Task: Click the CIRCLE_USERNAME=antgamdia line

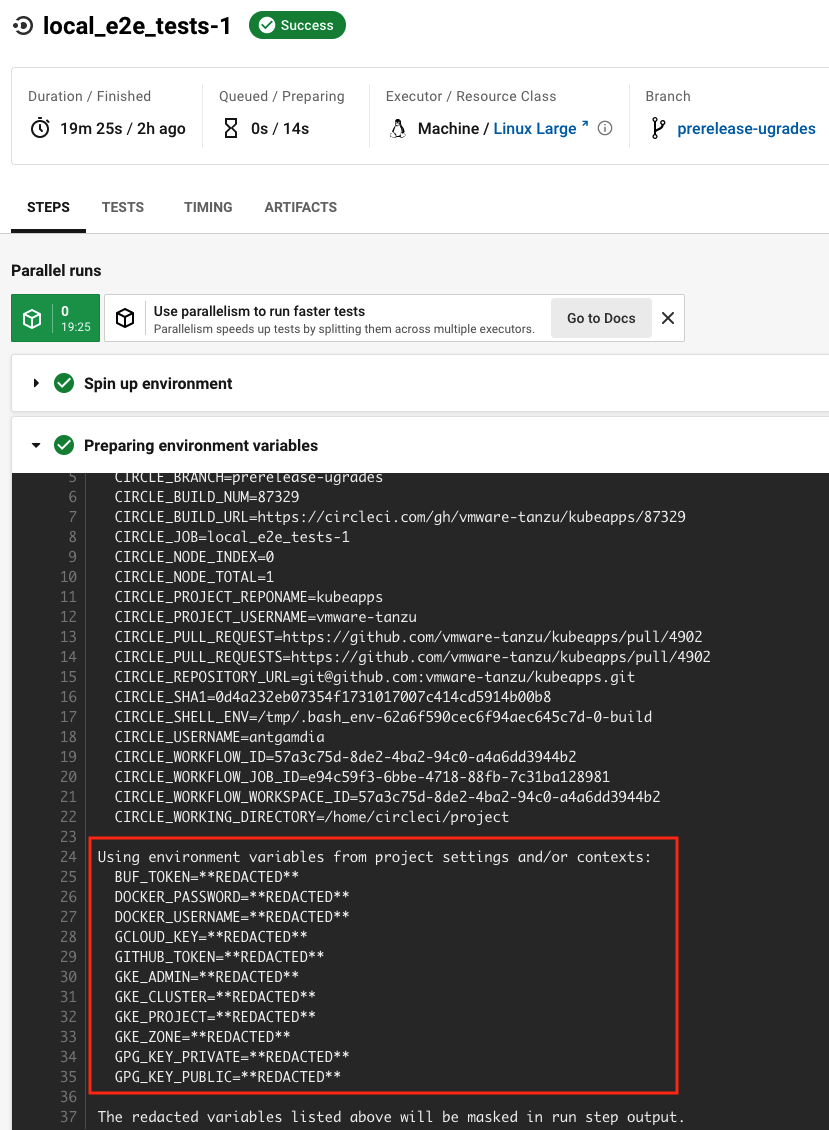Action: 219,737
